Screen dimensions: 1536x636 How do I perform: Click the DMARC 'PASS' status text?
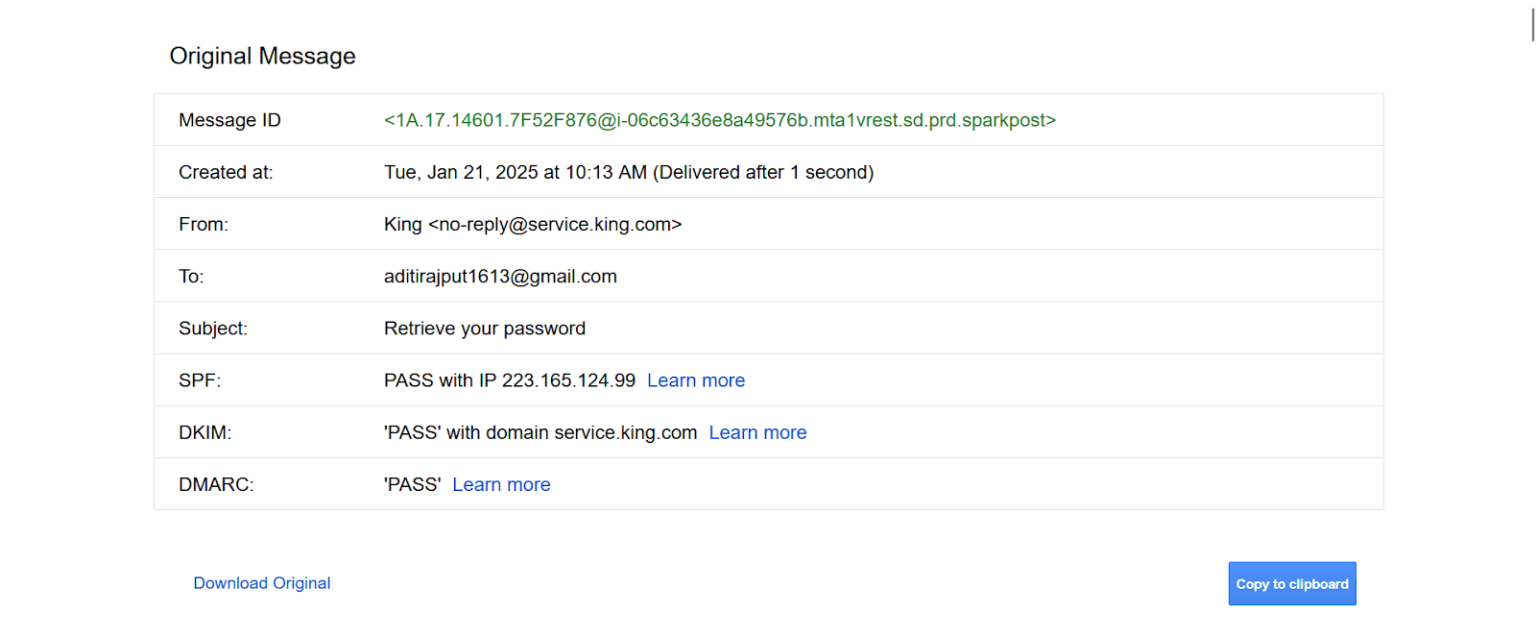click(413, 484)
